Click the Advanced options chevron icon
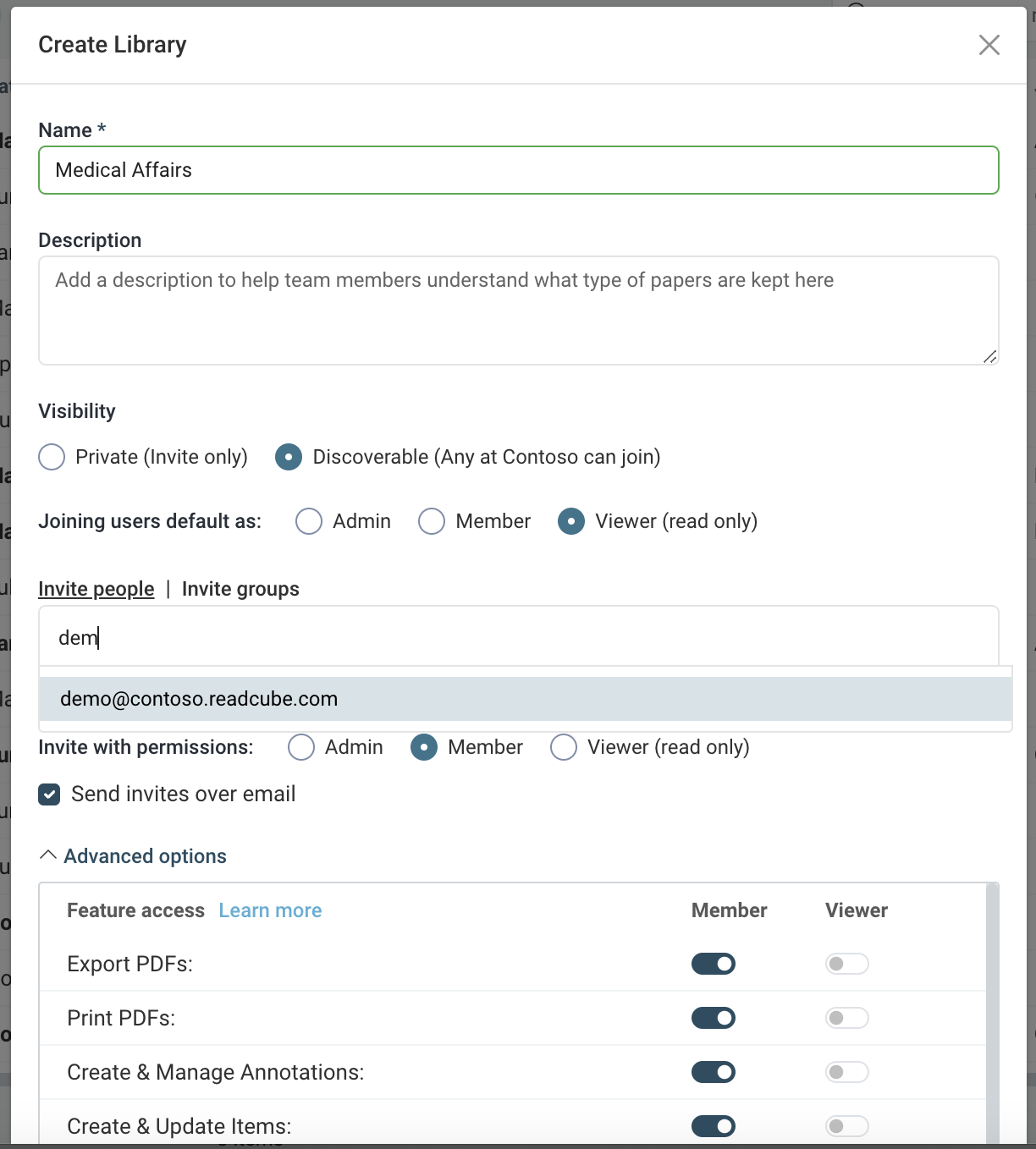The image size is (1036, 1149). (x=48, y=855)
